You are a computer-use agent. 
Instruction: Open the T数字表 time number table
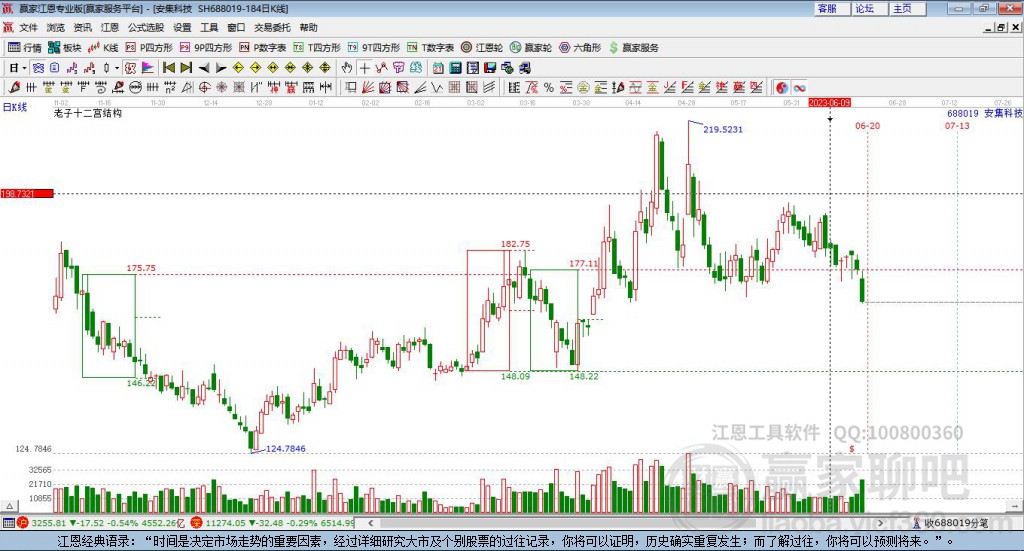tap(430, 48)
